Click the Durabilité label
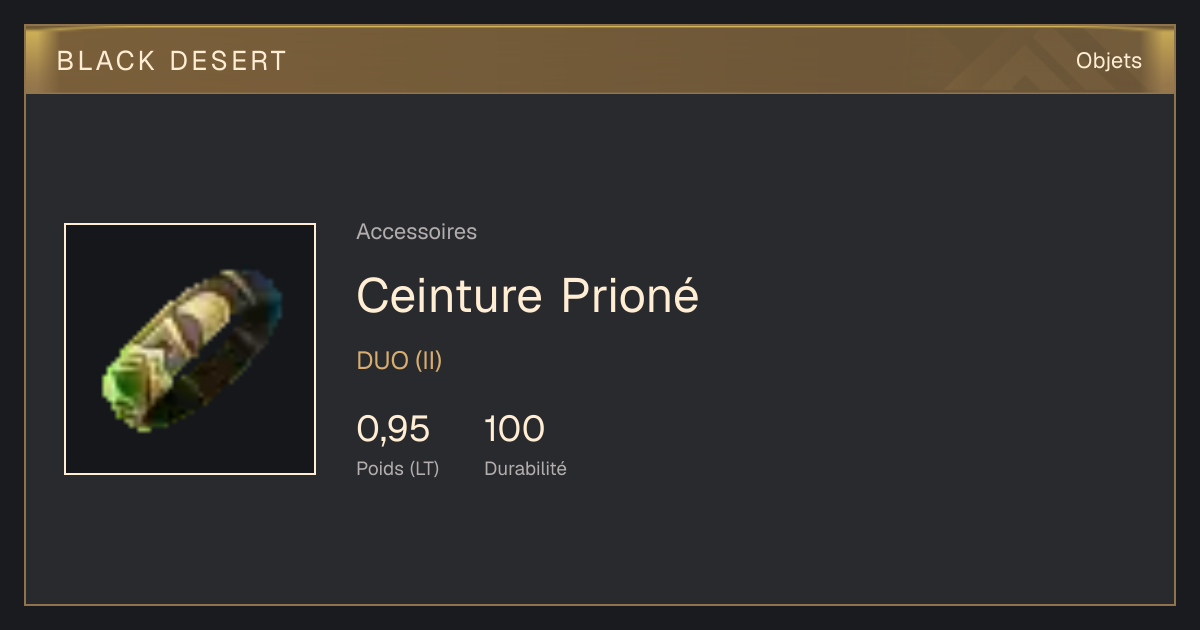The width and height of the screenshot is (1200, 630). [525, 468]
